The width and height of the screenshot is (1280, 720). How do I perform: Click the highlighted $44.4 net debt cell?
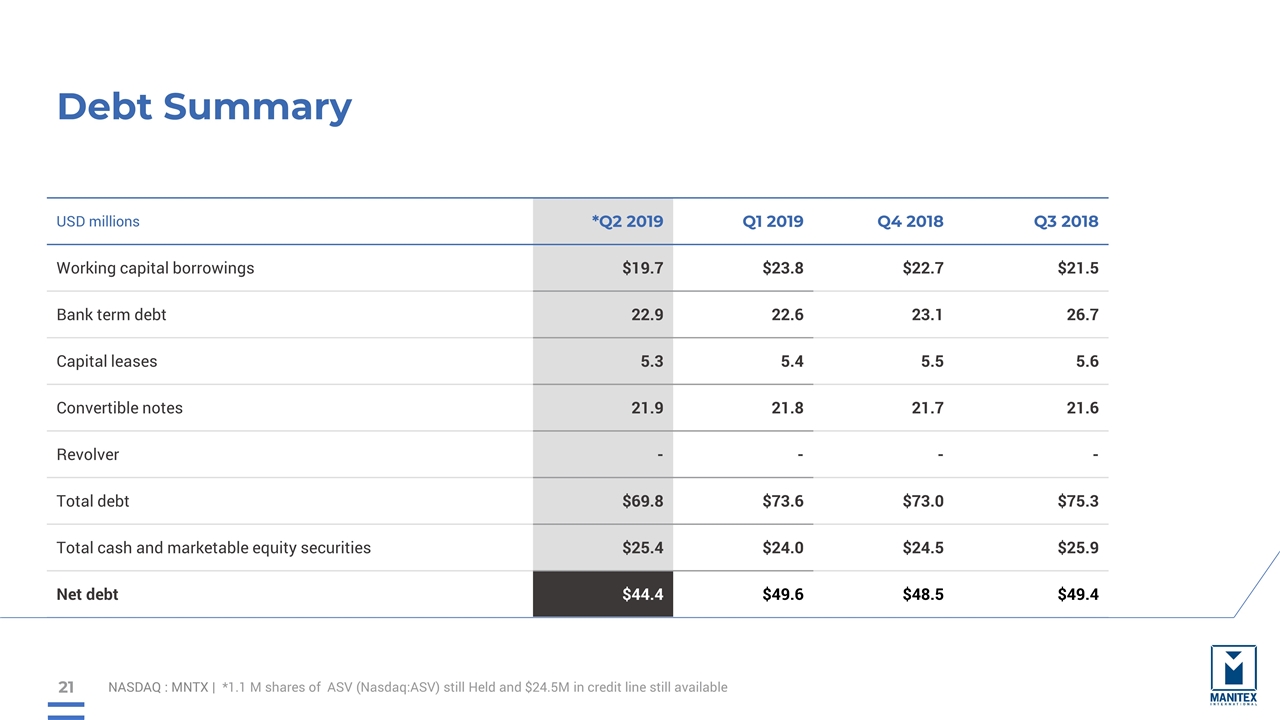click(x=603, y=594)
